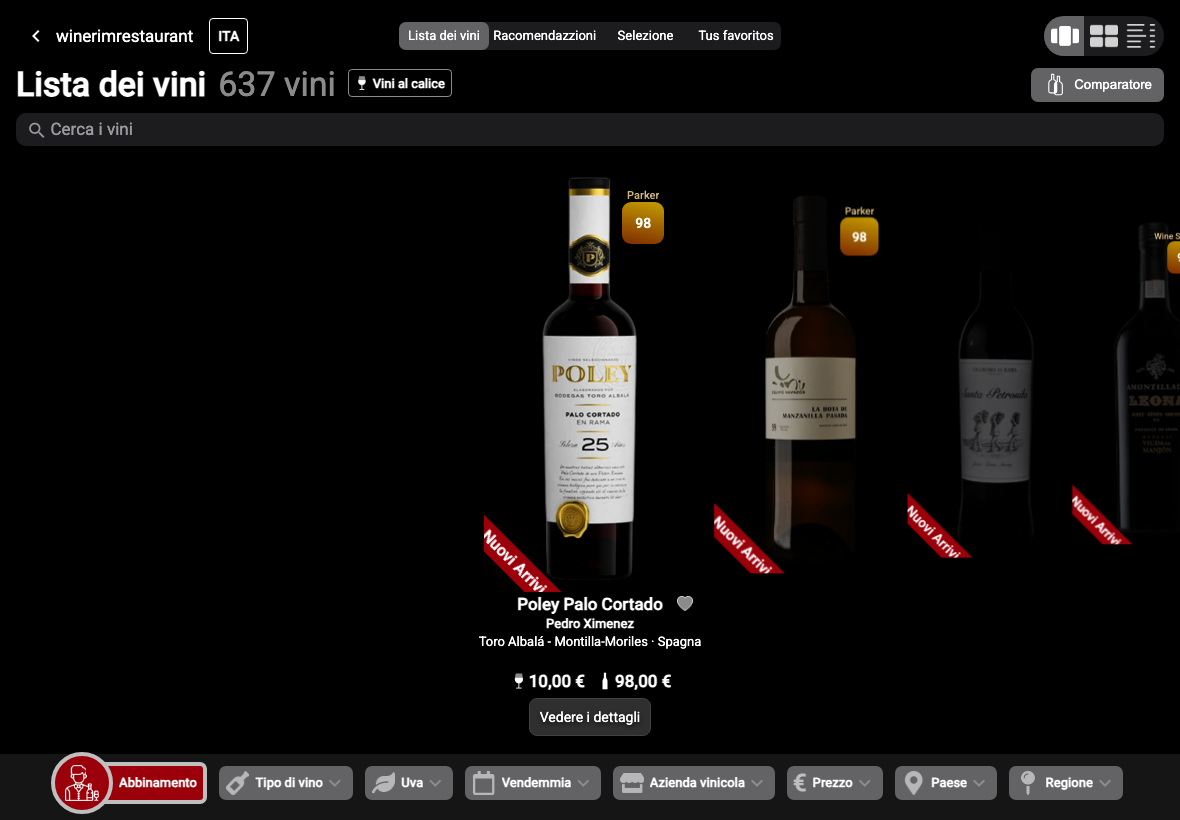Open the Abbinamento pairing button
This screenshot has height=820, width=1180.
(157, 782)
